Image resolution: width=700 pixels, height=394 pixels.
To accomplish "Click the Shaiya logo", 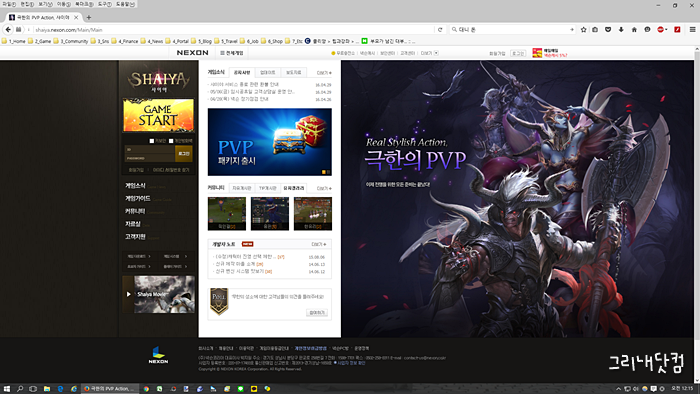I will point(158,81).
